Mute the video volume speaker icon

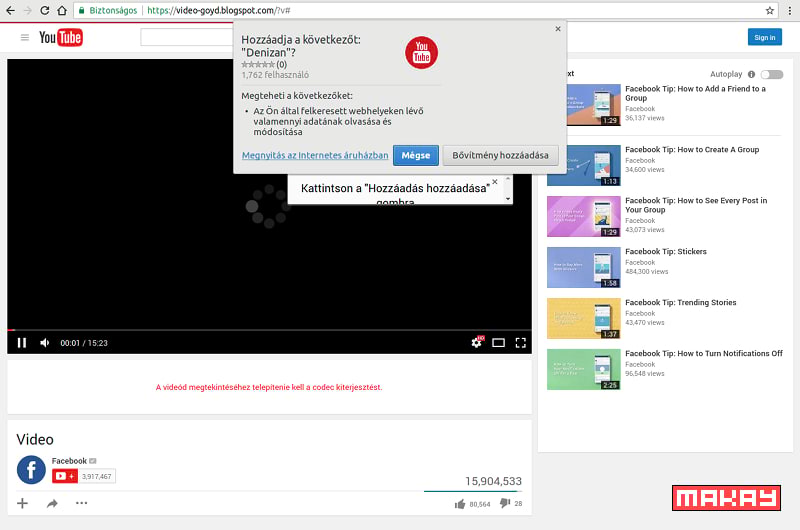[45, 343]
